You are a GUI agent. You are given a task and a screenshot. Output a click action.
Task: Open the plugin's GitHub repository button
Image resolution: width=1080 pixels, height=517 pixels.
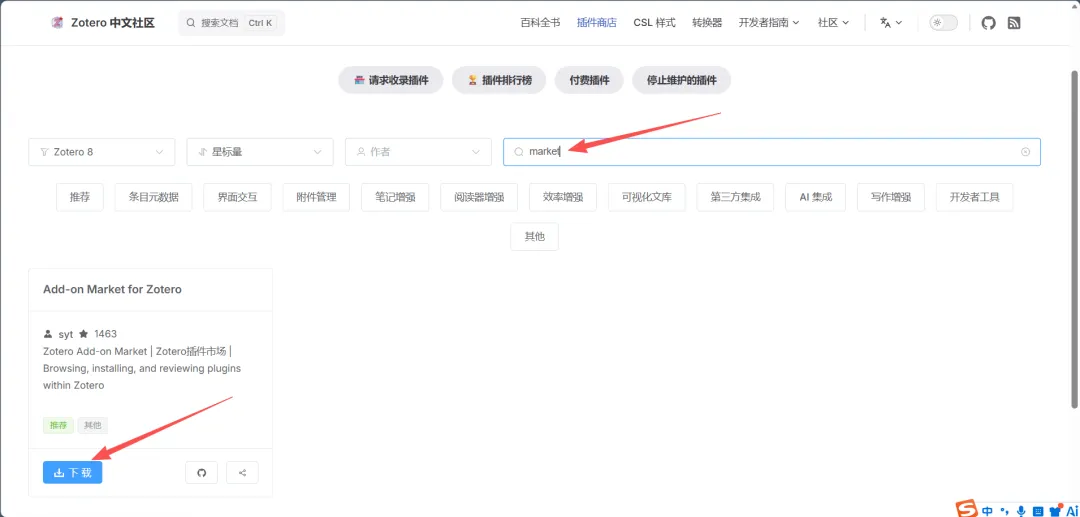201,472
